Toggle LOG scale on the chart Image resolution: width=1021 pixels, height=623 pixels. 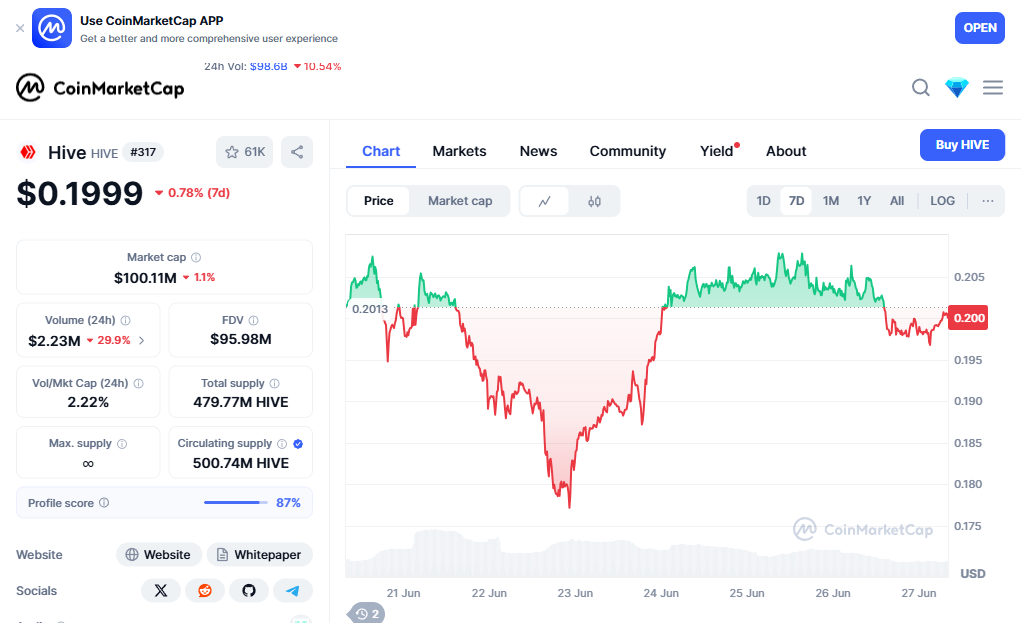942,201
